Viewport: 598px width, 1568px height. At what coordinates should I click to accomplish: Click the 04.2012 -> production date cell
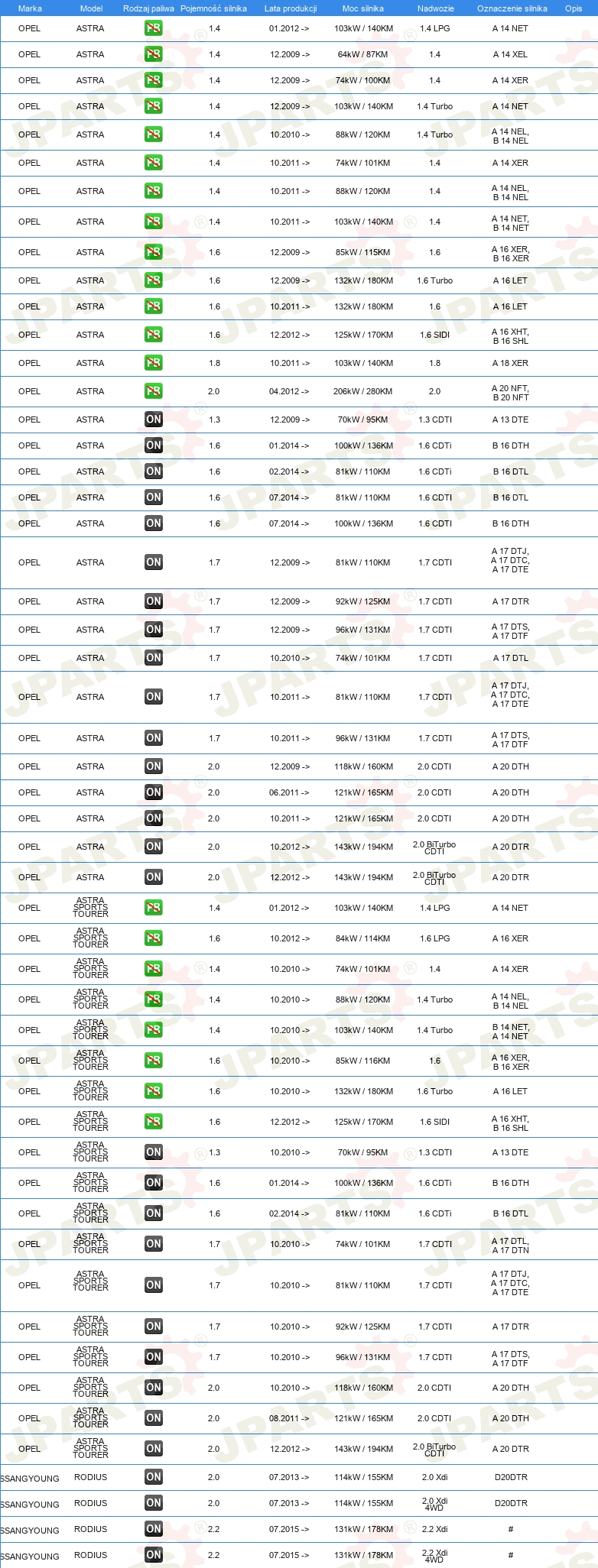pyautogui.click(x=289, y=391)
